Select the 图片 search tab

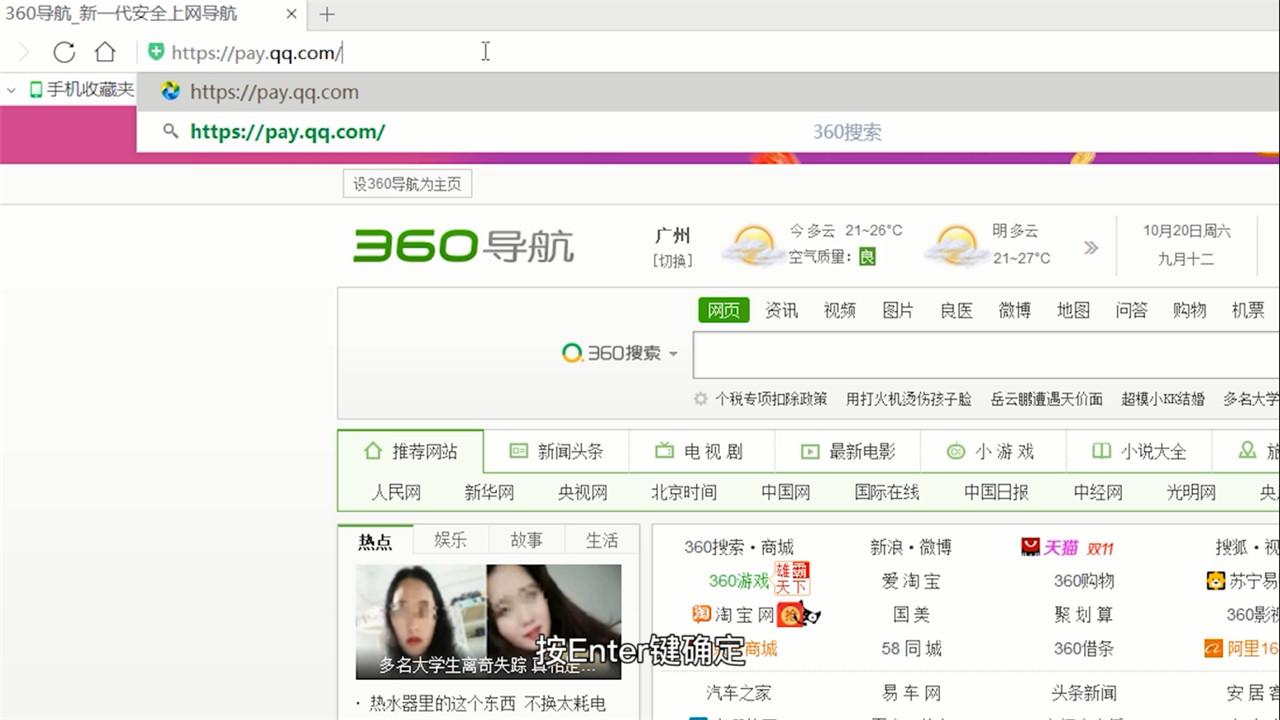pyautogui.click(x=898, y=311)
